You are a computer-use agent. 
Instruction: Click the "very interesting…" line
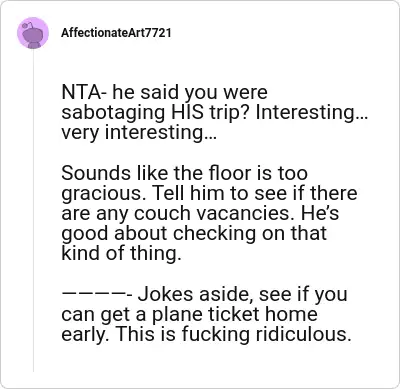click(139, 133)
